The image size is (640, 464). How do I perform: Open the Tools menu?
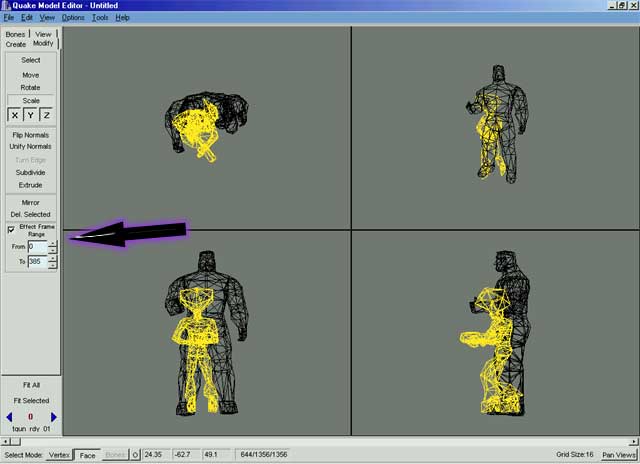tap(100, 18)
